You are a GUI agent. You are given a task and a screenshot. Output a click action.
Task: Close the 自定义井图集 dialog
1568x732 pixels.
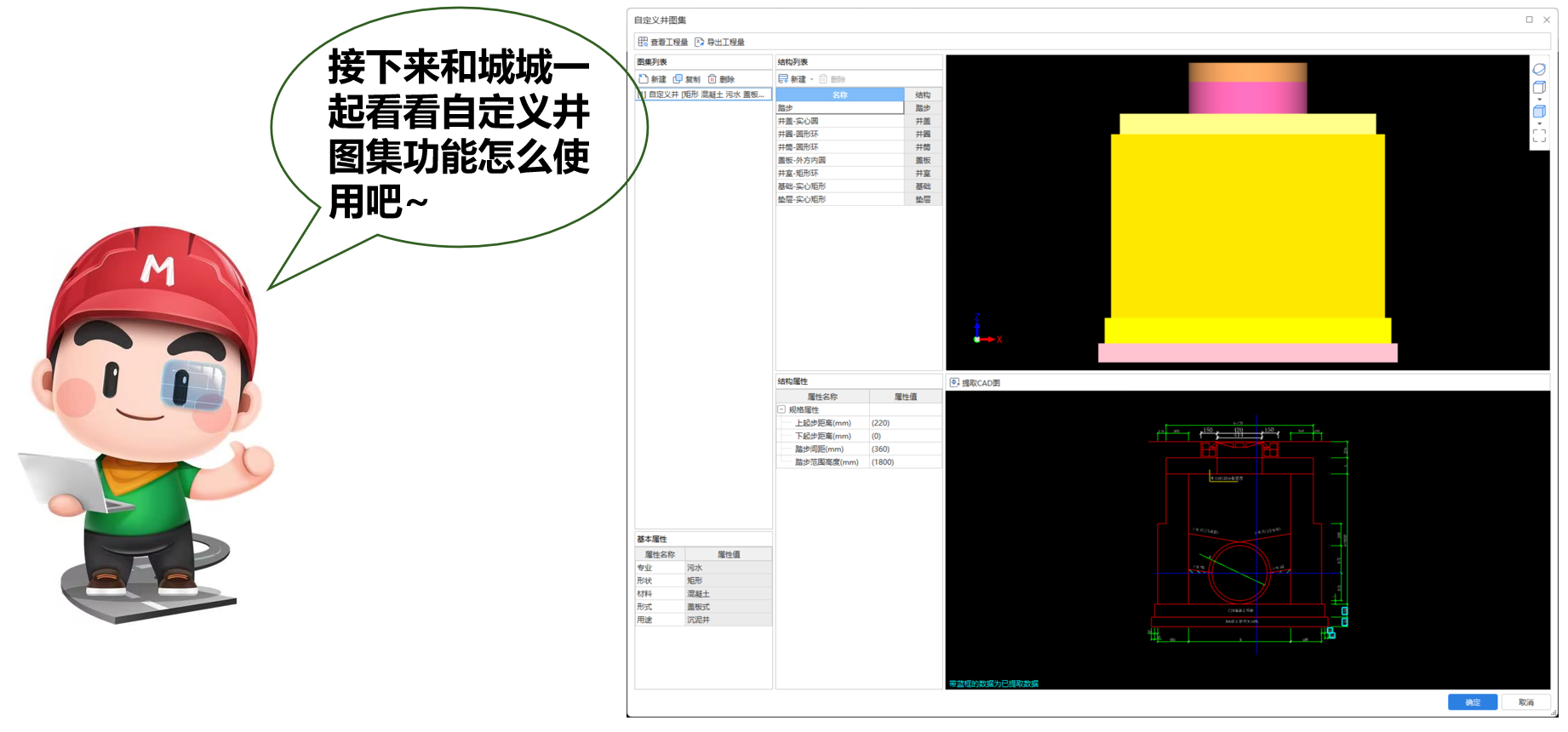pos(1547,20)
